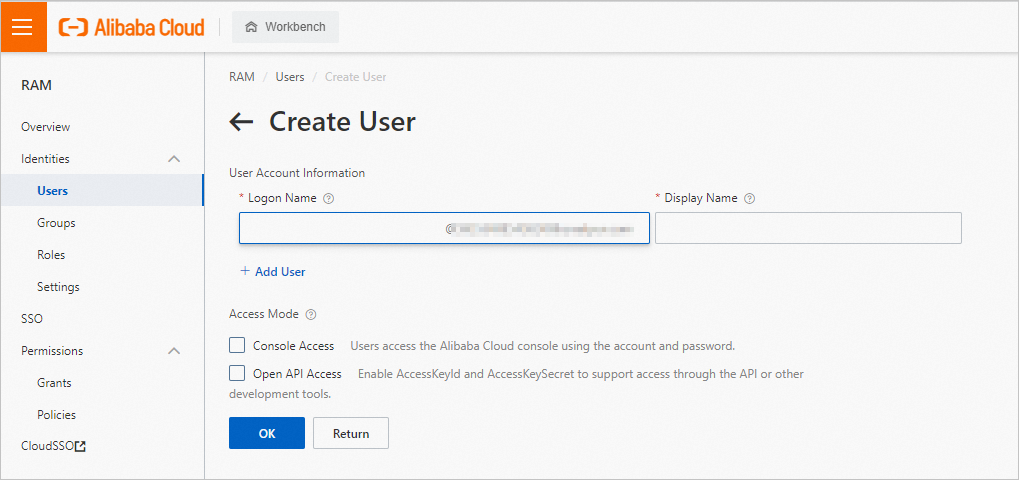Click the Logon Name help icon
1019x480 pixels.
pos(329,199)
